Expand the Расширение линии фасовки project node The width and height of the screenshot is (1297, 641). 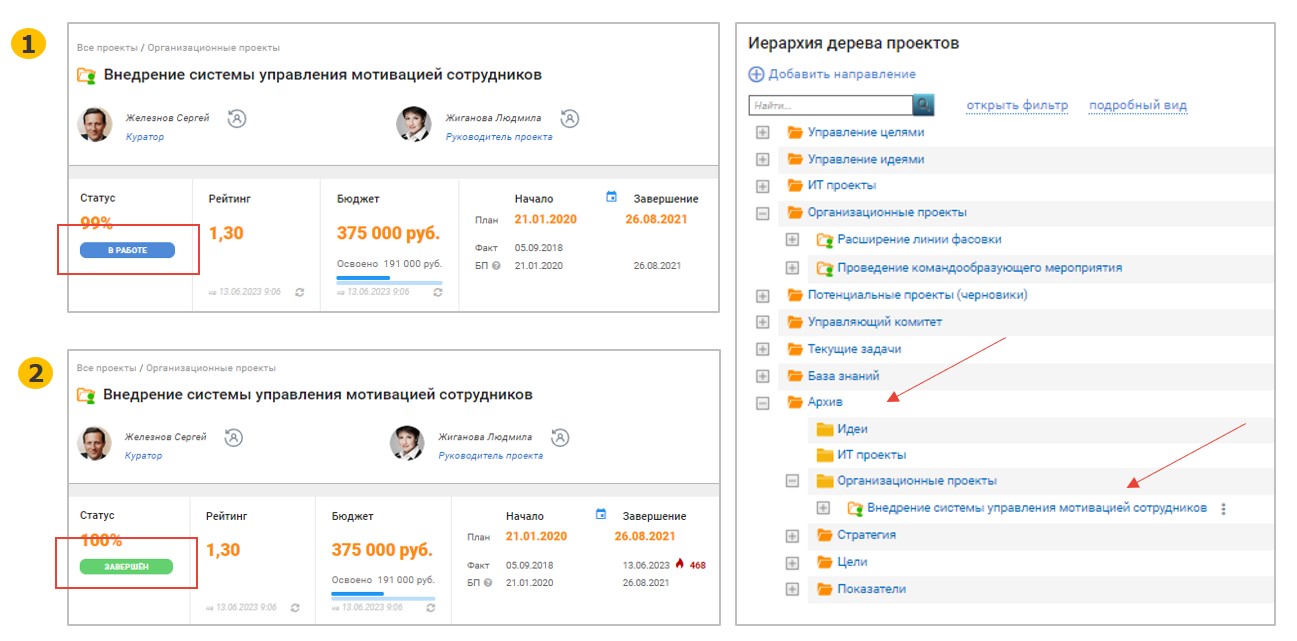(x=792, y=240)
